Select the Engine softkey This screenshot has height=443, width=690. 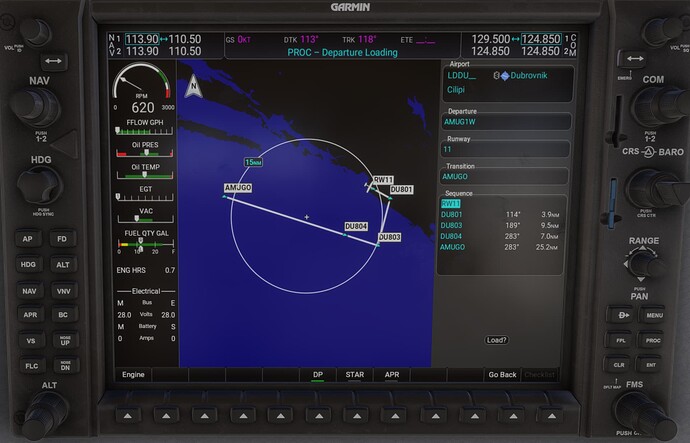[133, 374]
